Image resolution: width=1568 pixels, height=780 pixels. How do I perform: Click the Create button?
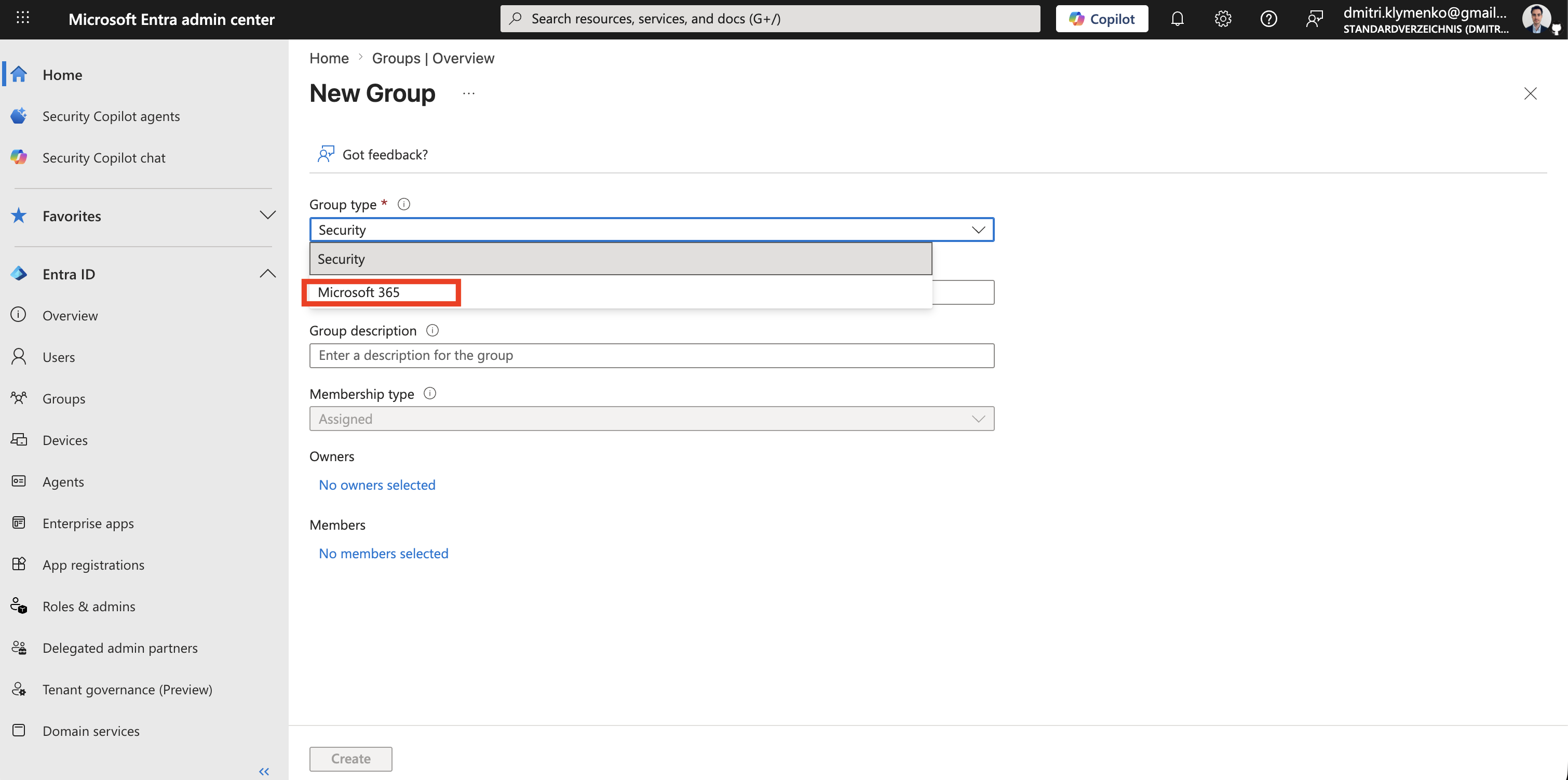350,759
